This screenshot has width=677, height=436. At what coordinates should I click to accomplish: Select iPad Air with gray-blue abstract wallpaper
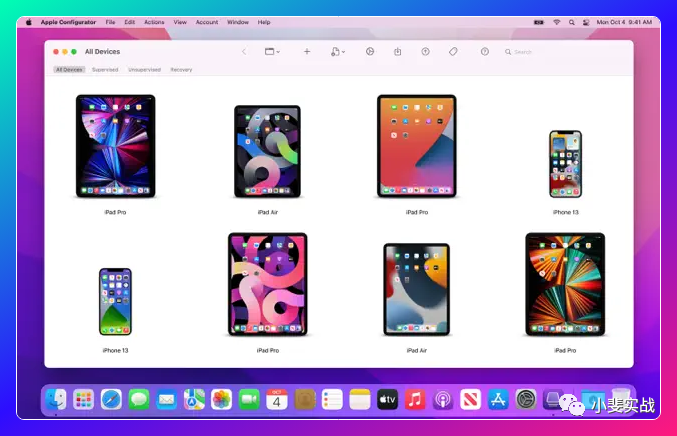(417, 289)
